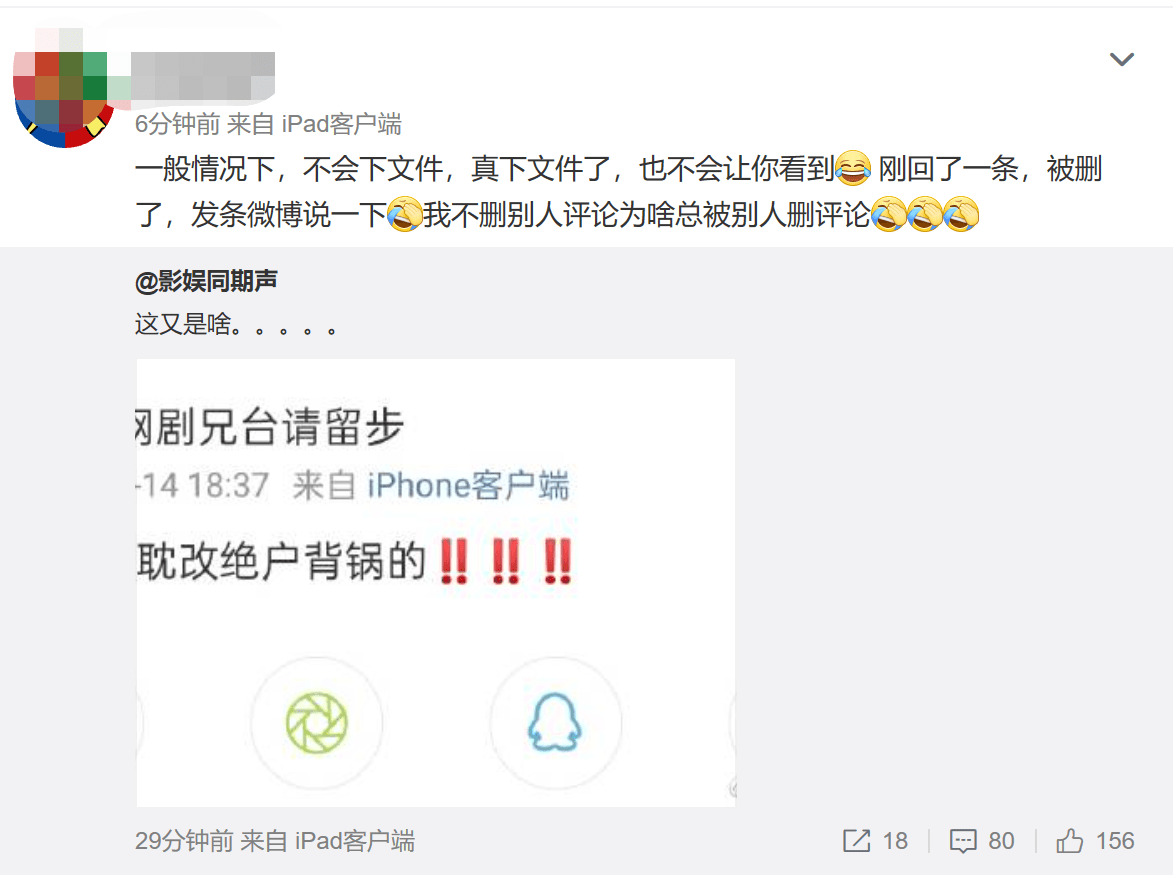Screen dimensions: 1173x887
Task: Open the comment bubble icon
Action: (963, 841)
